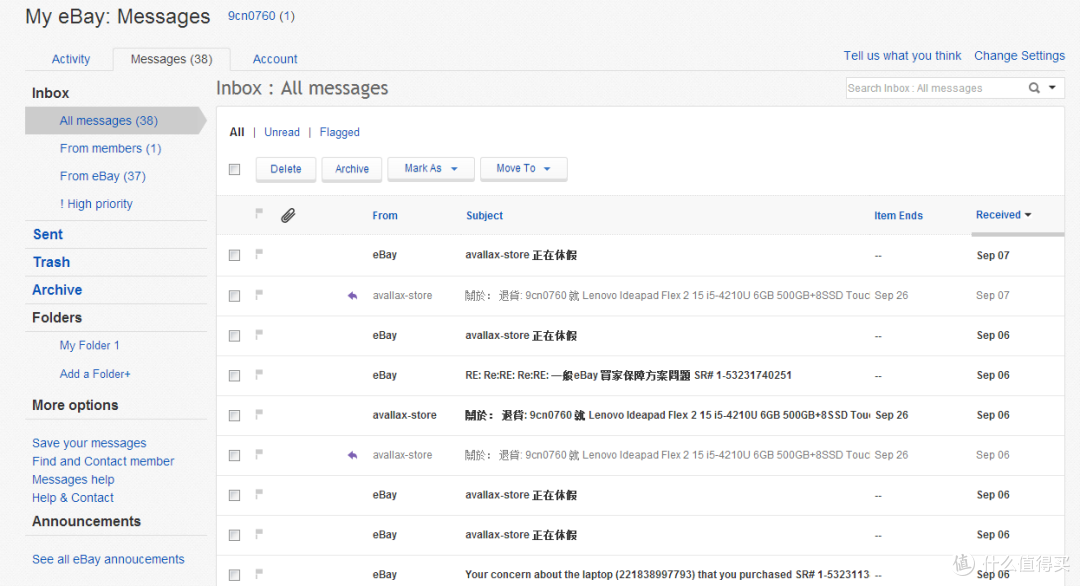Open the Move To dropdown
This screenshot has width=1080, height=586.
pyautogui.click(x=523, y=169)
